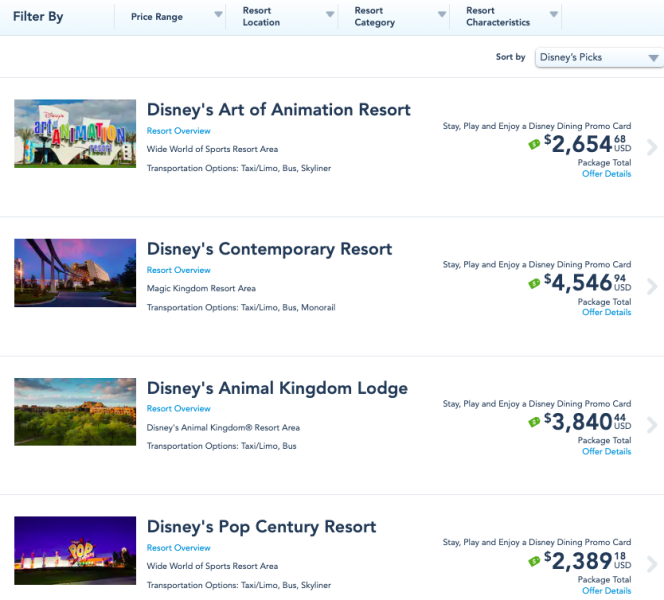Click right chevron arrow for Contemporary Resort

652,287
